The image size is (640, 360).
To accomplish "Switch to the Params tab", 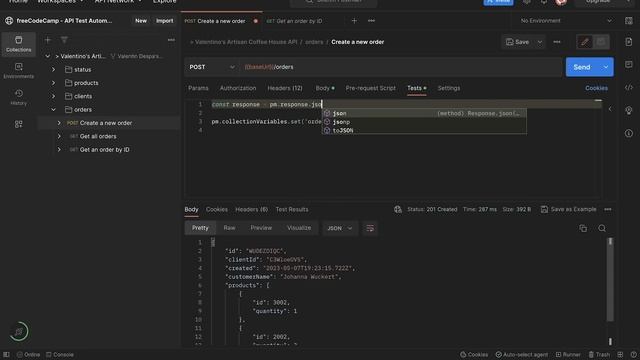I will 198,88.
